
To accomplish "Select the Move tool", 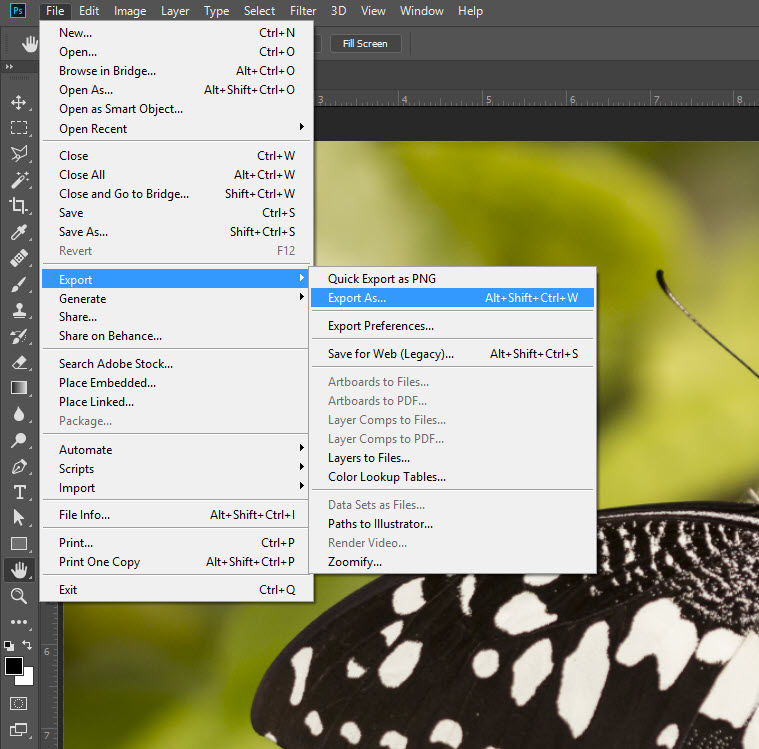I will 18,102.
